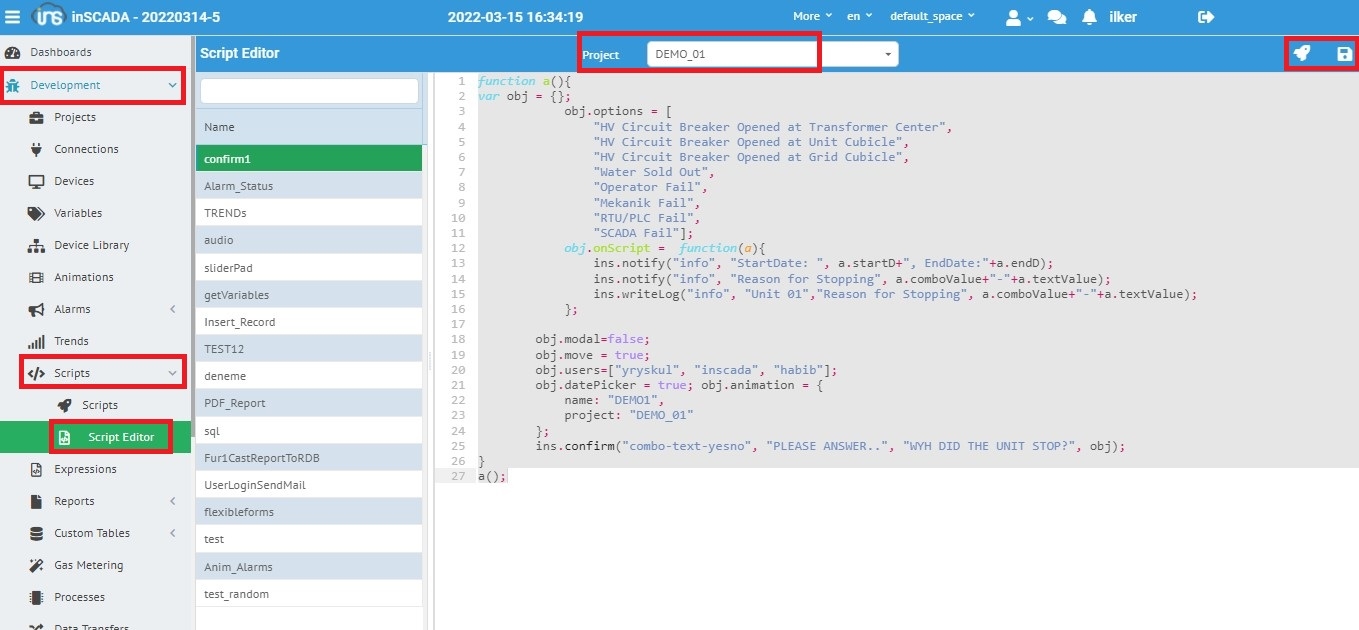1359x630 pixels.
Task: Click the logout icon
Action: pyautogui.click(x=1205, y=17)
